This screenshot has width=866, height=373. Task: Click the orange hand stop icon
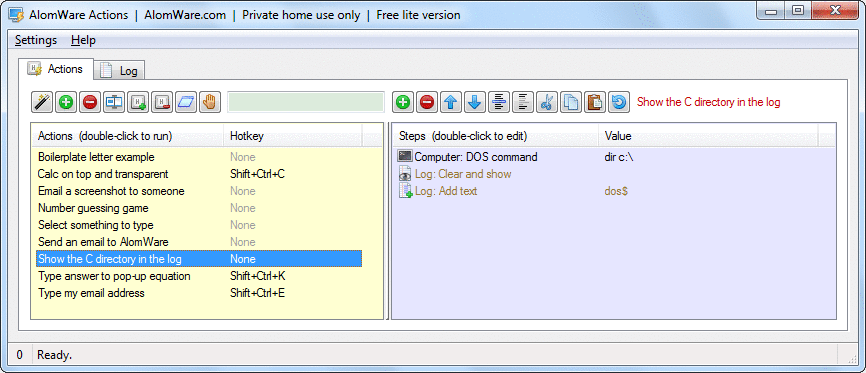(x=210, y=102)
